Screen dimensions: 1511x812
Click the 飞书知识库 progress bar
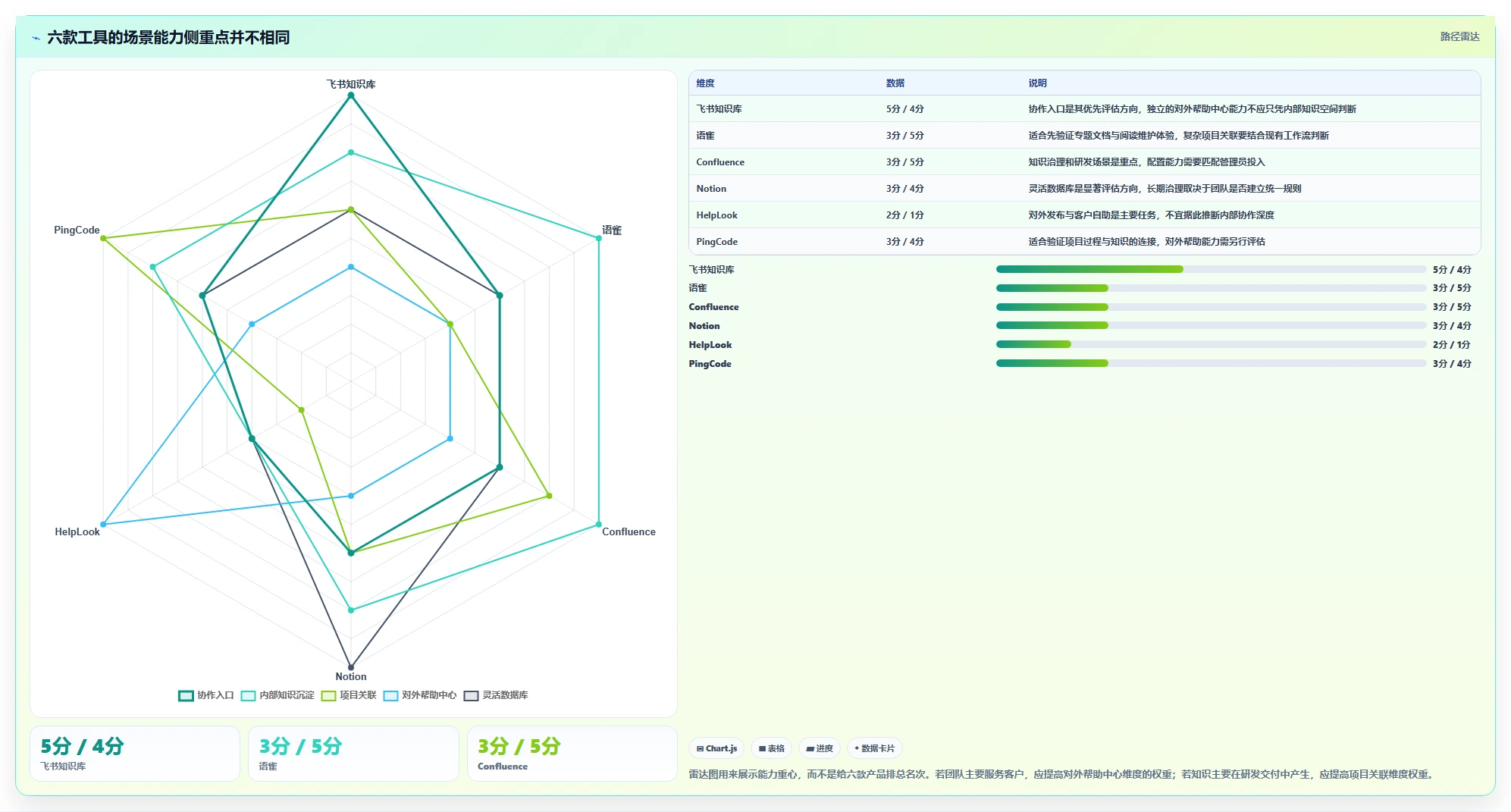tap(1211, 269)
